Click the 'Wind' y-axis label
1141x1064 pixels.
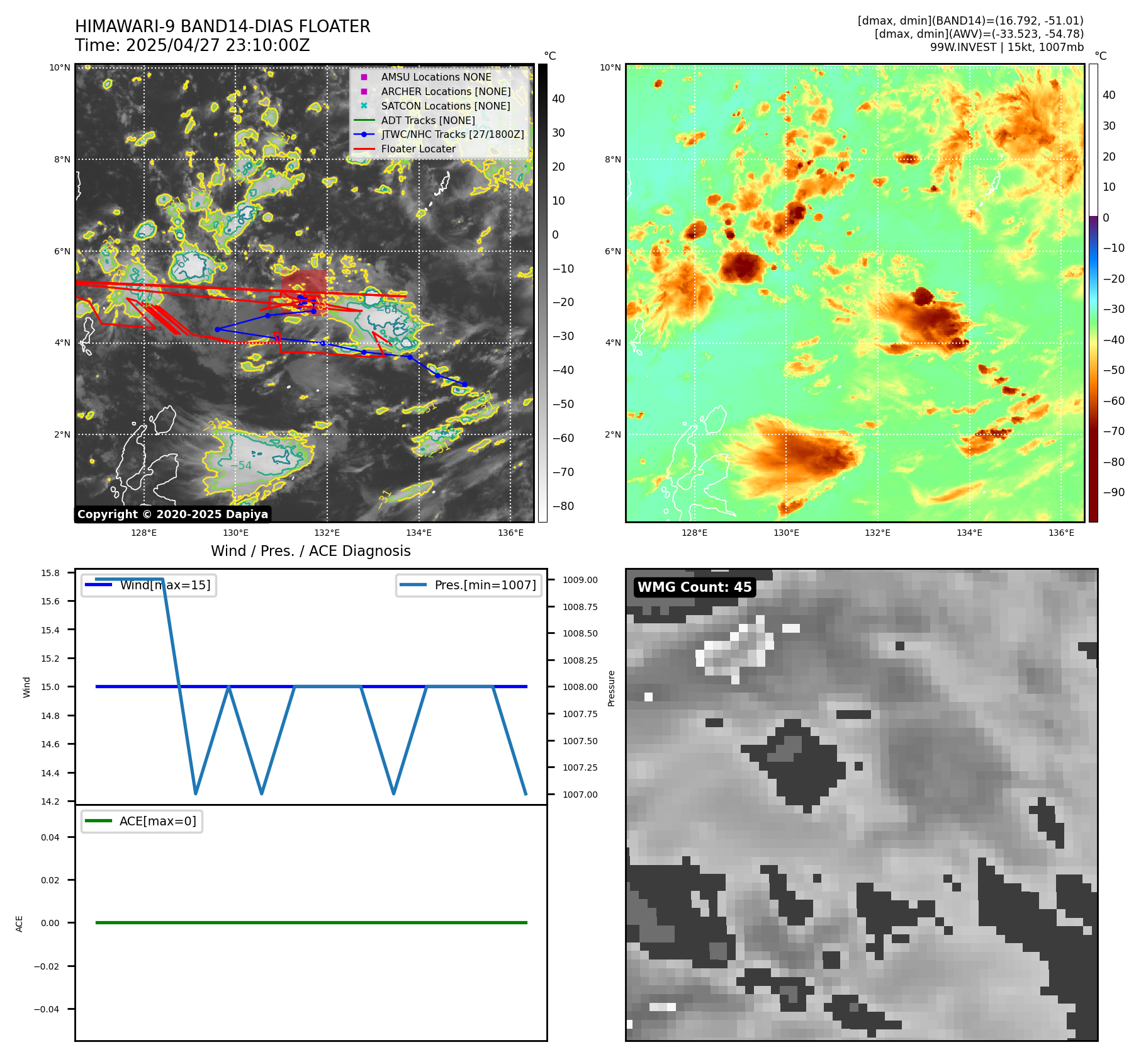coord(26,687)
